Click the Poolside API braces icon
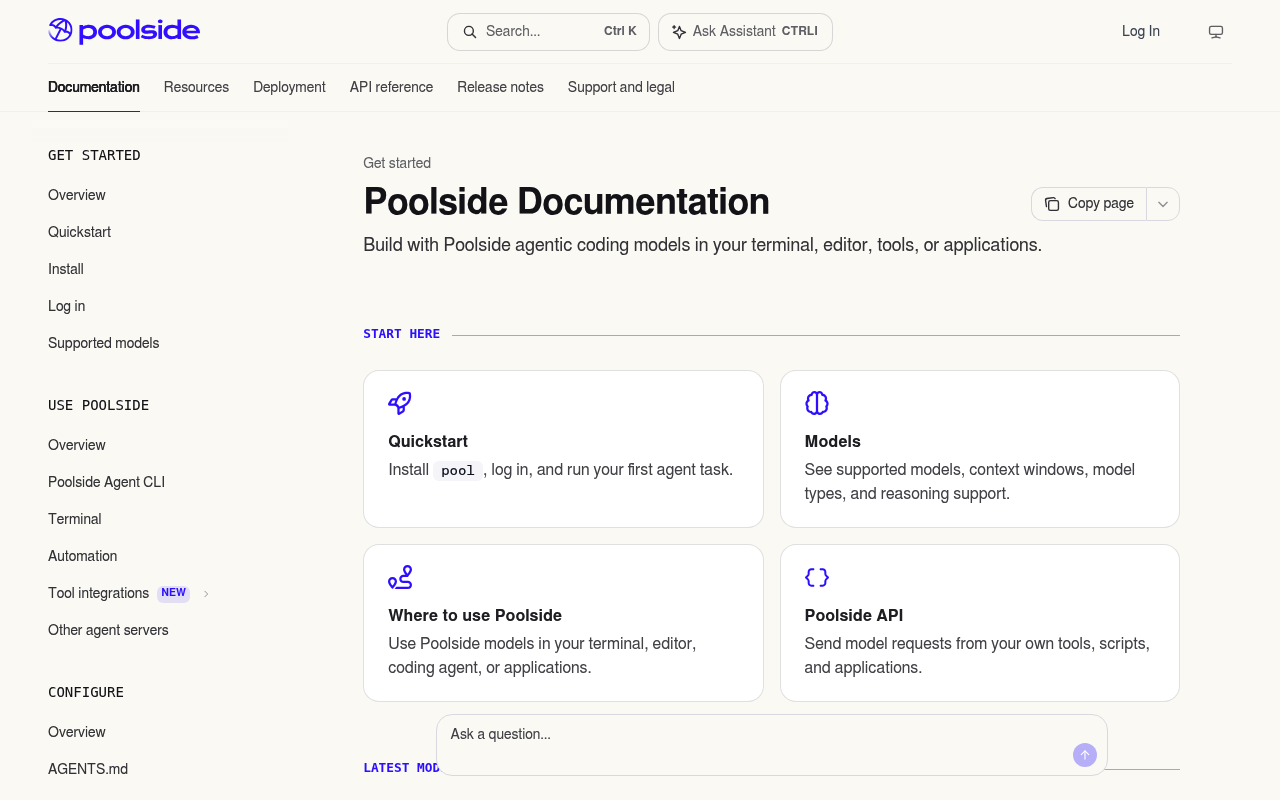 pos(817,577)
